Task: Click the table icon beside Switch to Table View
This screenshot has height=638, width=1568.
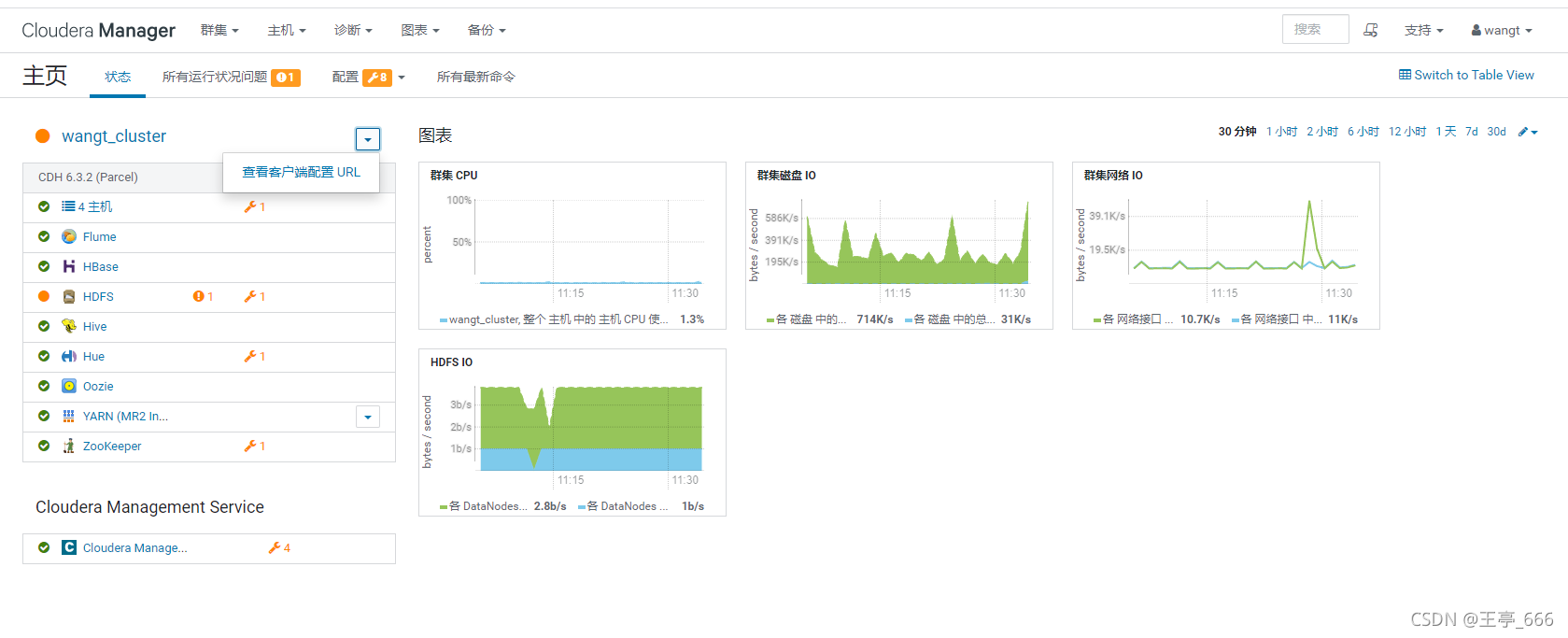Action: coord(1405,75)
